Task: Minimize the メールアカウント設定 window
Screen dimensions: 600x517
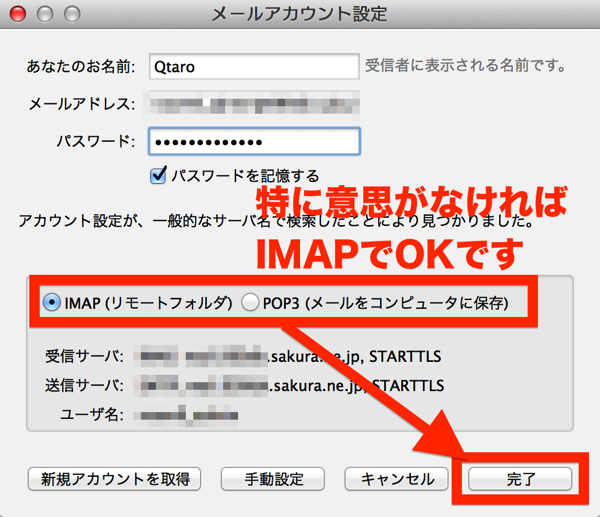Action: coord(45,14)
